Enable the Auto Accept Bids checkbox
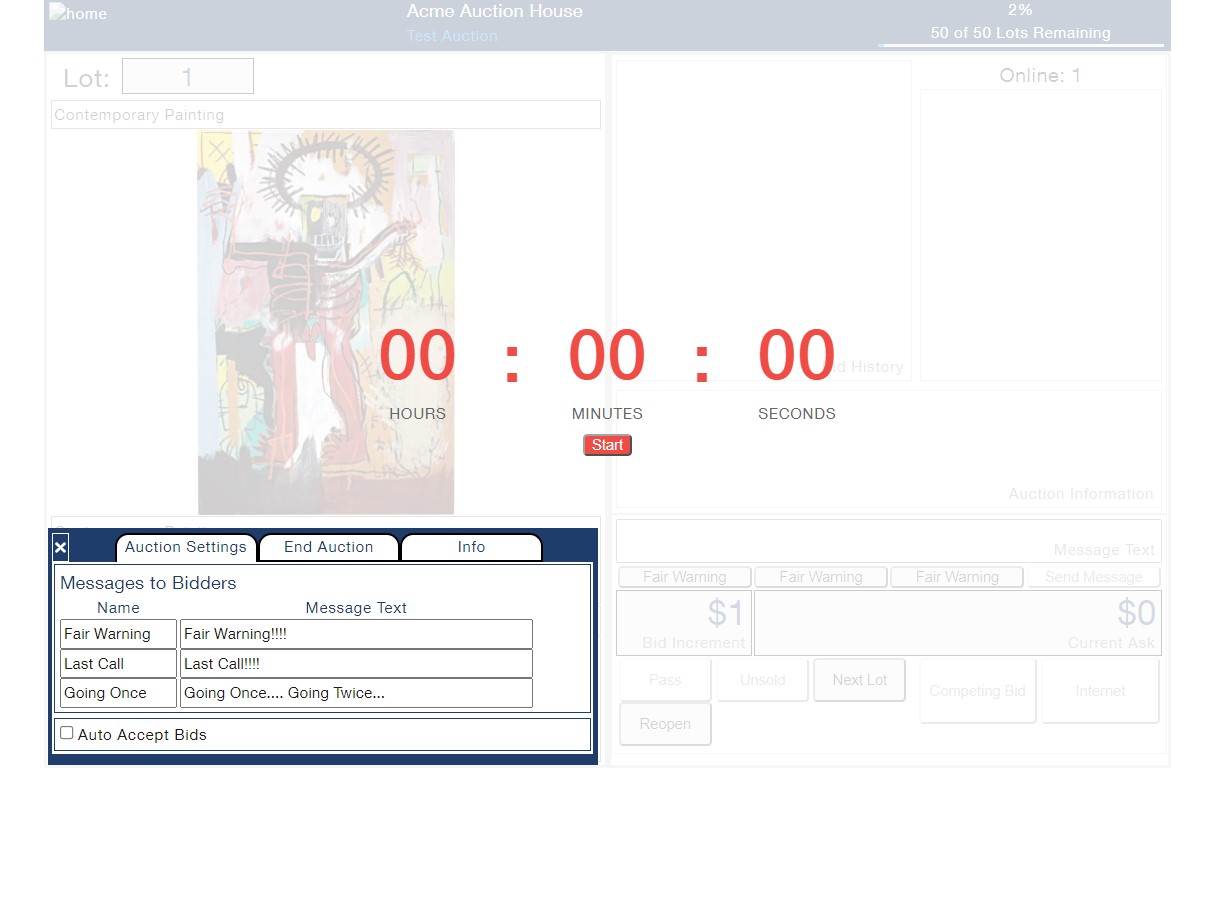 point(67,733)
